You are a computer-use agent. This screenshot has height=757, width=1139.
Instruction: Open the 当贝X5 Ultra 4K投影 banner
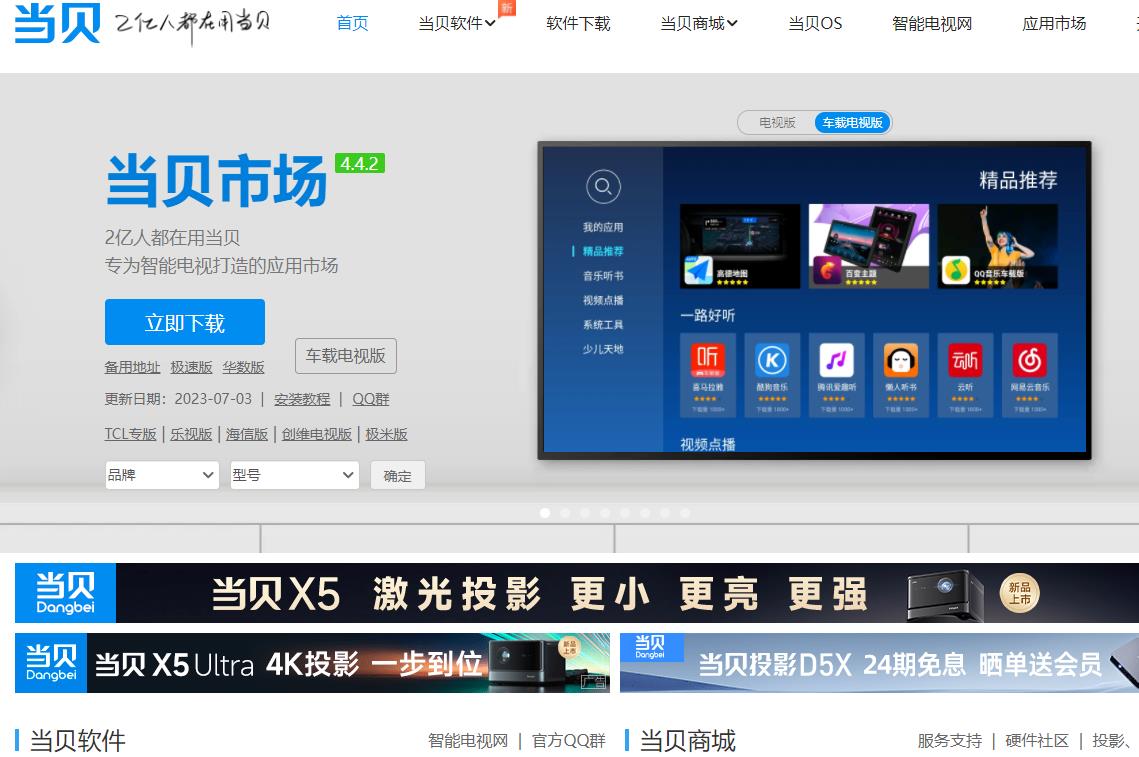[312, 663]
